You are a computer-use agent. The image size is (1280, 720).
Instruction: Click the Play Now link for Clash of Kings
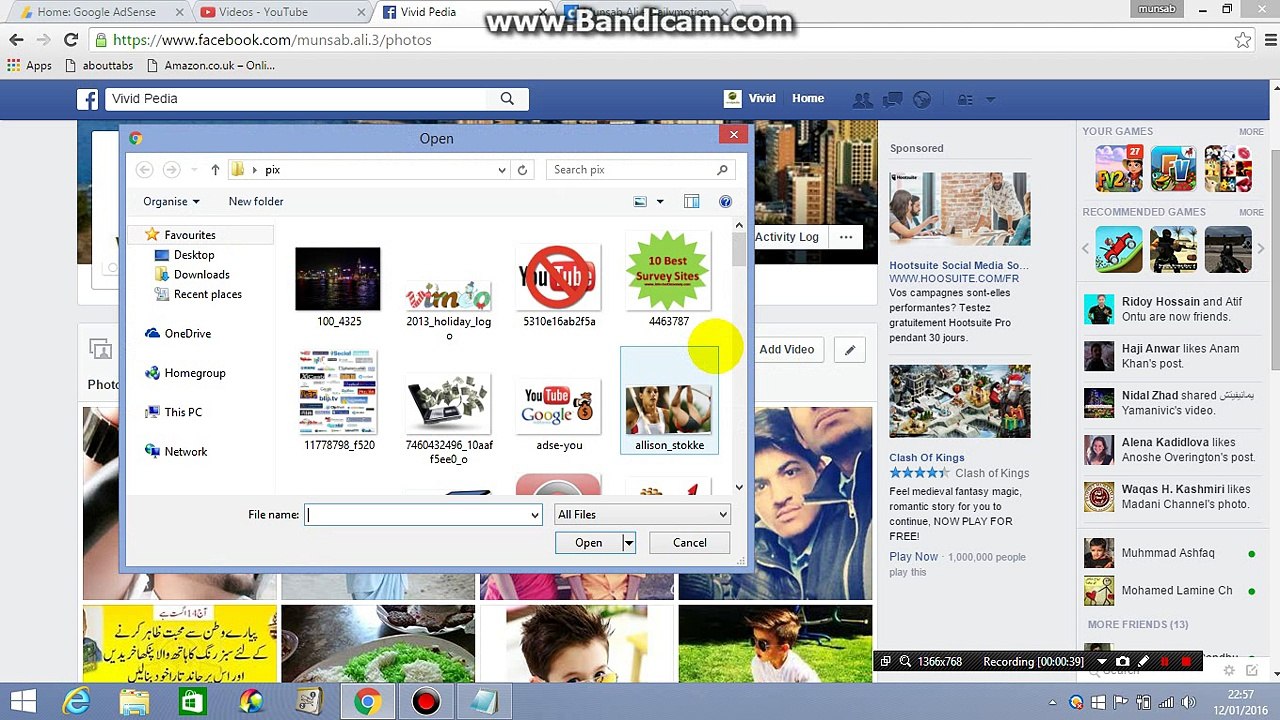(914, 557)
